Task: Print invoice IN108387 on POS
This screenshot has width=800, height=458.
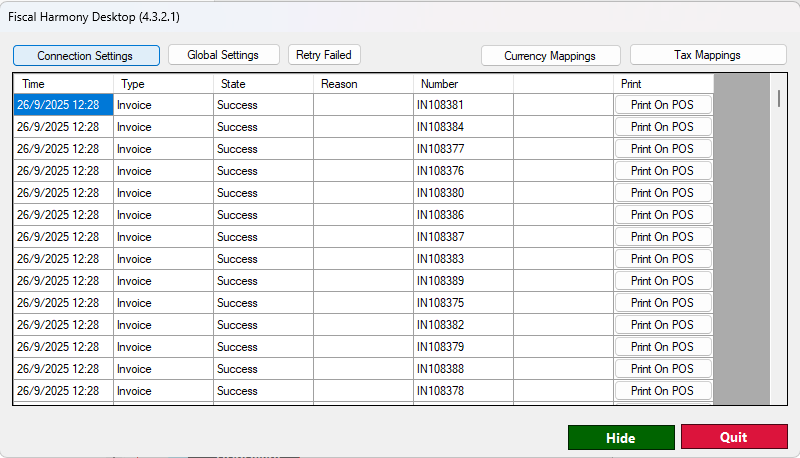Action: pyautogui.click(x=663, y=237)
